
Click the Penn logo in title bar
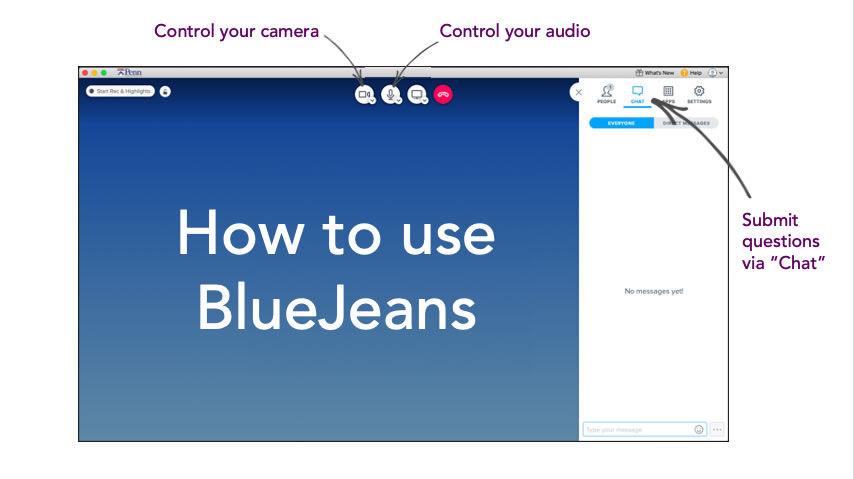pos(129,72)
